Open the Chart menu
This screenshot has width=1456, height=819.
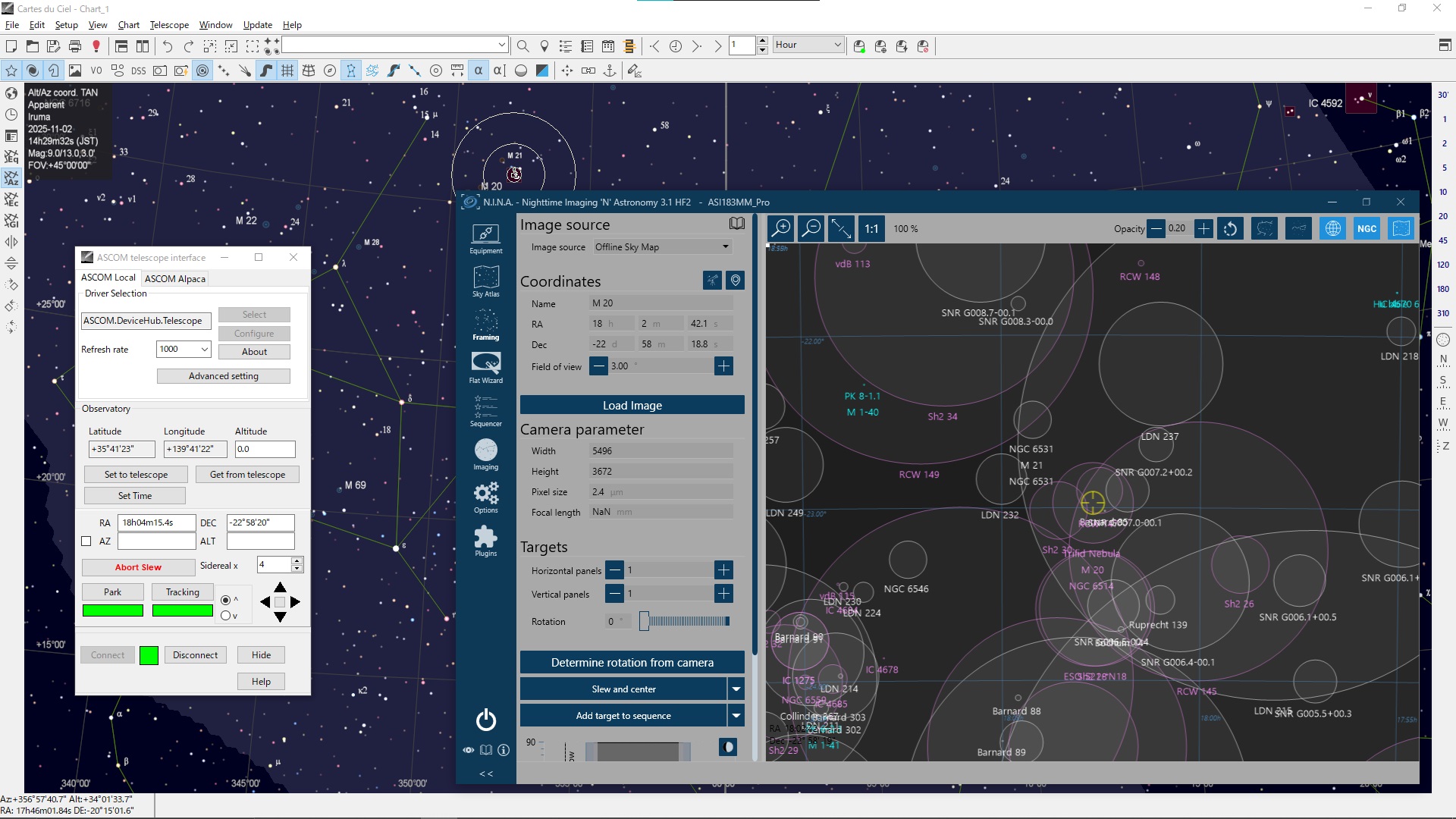pyautogui.click(x=128, y=25)
